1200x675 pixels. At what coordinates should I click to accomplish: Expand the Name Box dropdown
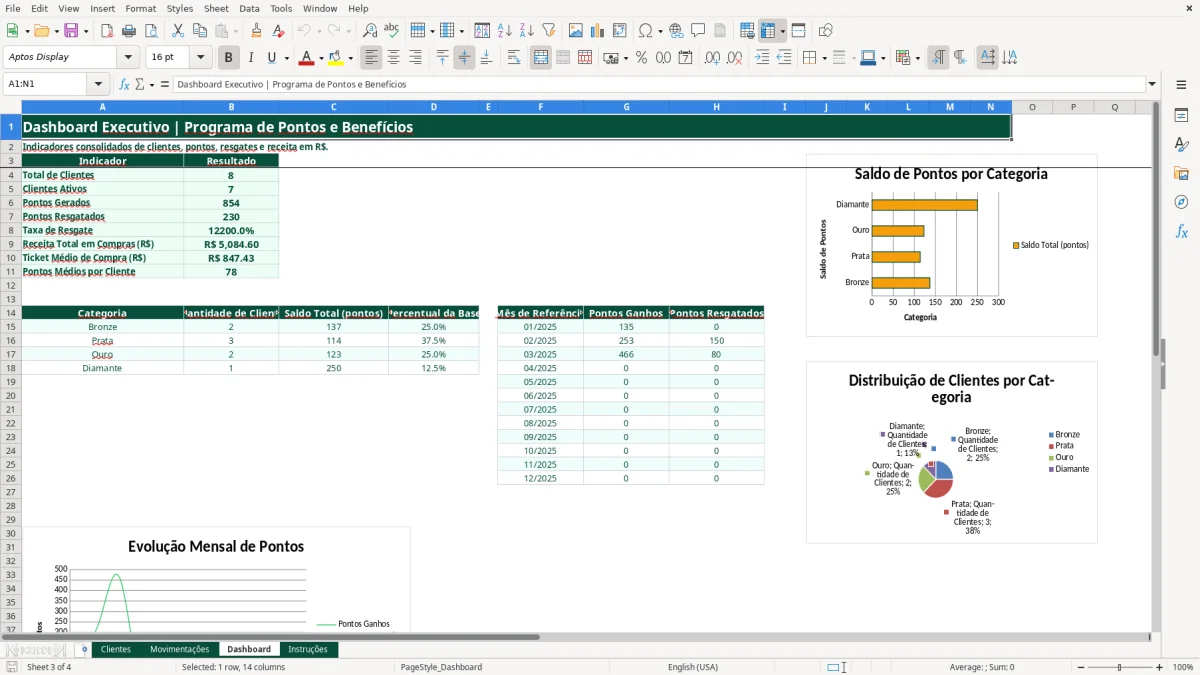point(99,85)
